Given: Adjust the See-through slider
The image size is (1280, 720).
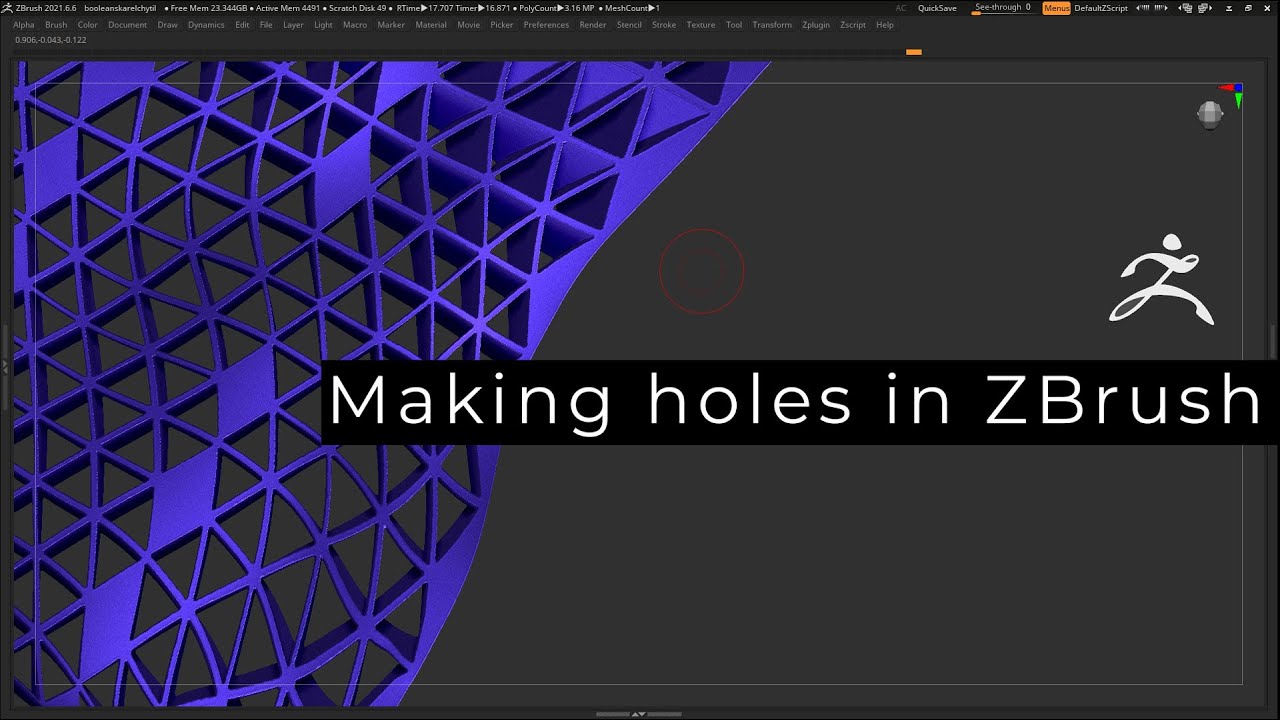Looking at the screenshot, I should tap(1003, 8).
